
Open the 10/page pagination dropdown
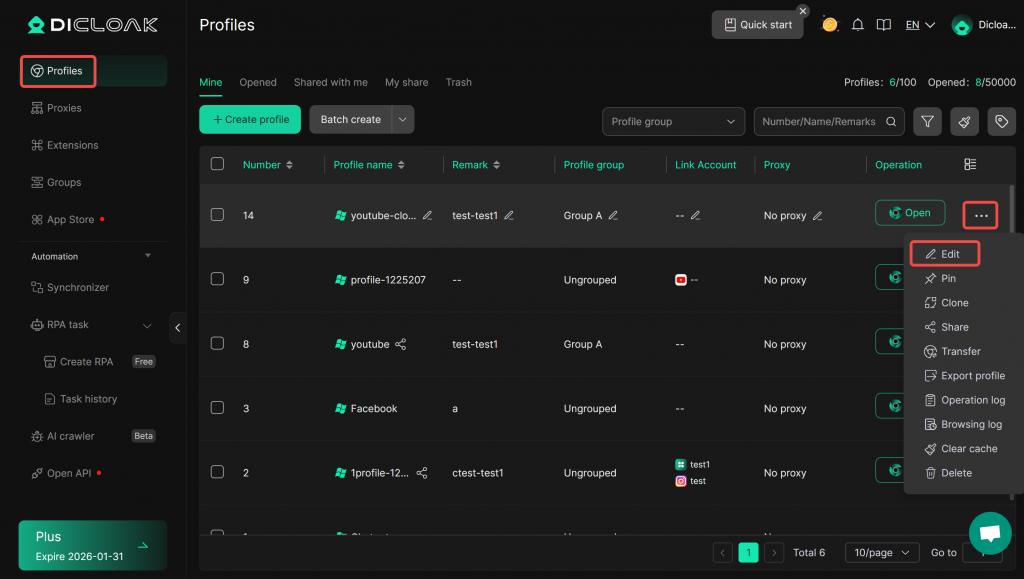tap(881, 552)
